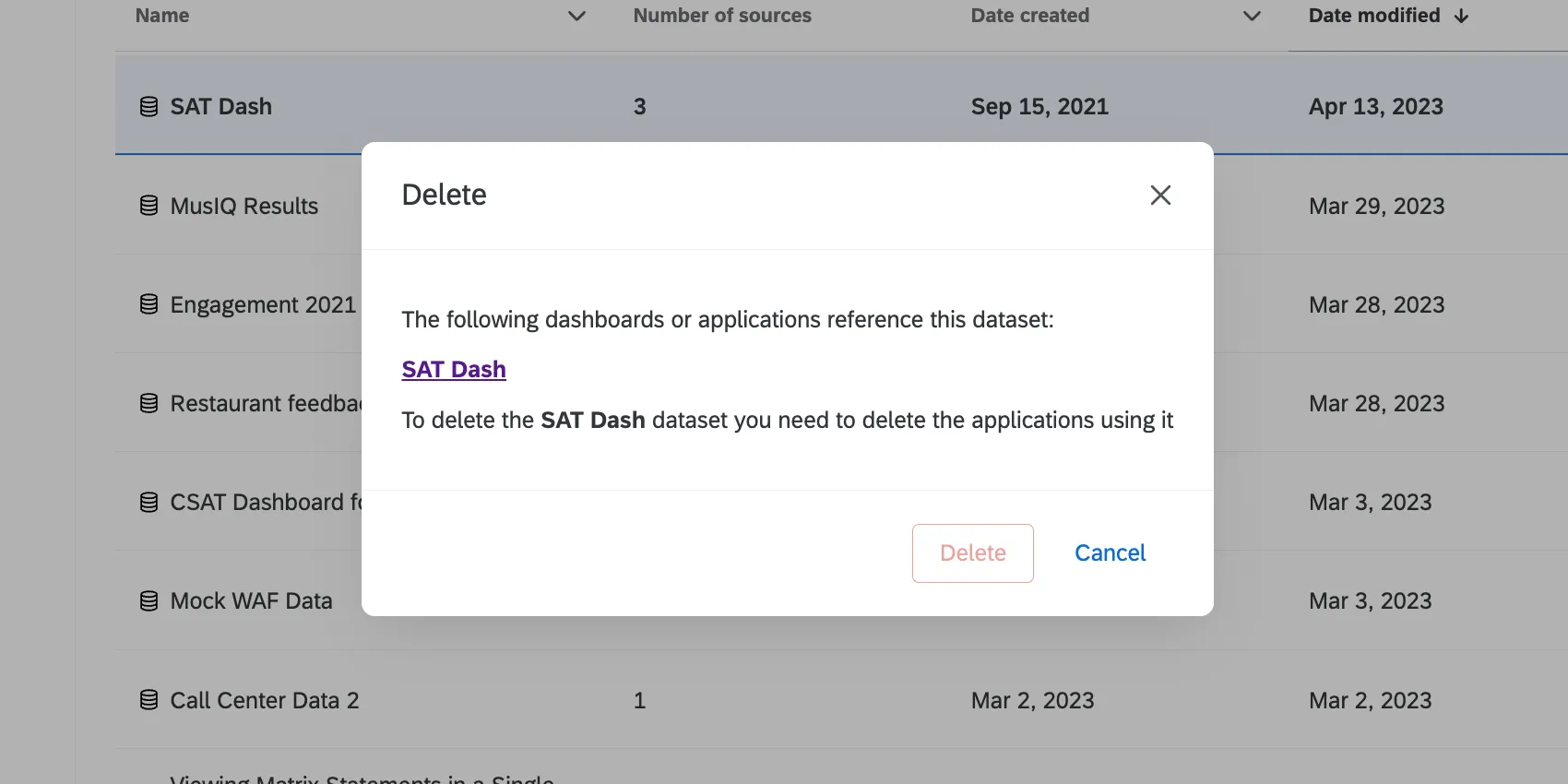Close the Delete dialog with the X
This screenshot has width=1568, height=784.
pyautogui.click(x=1160, y=195)
